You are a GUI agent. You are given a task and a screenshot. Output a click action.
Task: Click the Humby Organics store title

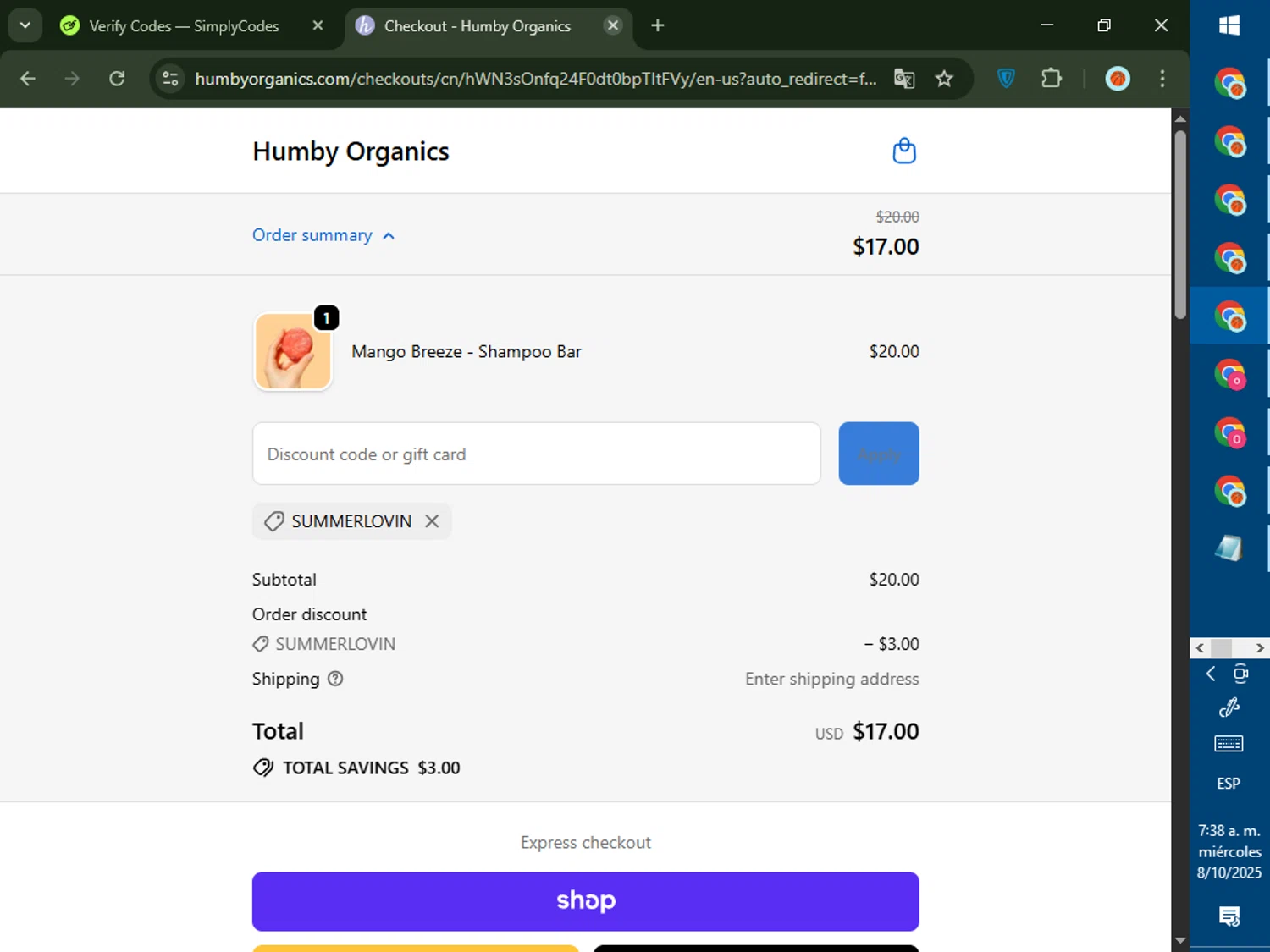351,151
